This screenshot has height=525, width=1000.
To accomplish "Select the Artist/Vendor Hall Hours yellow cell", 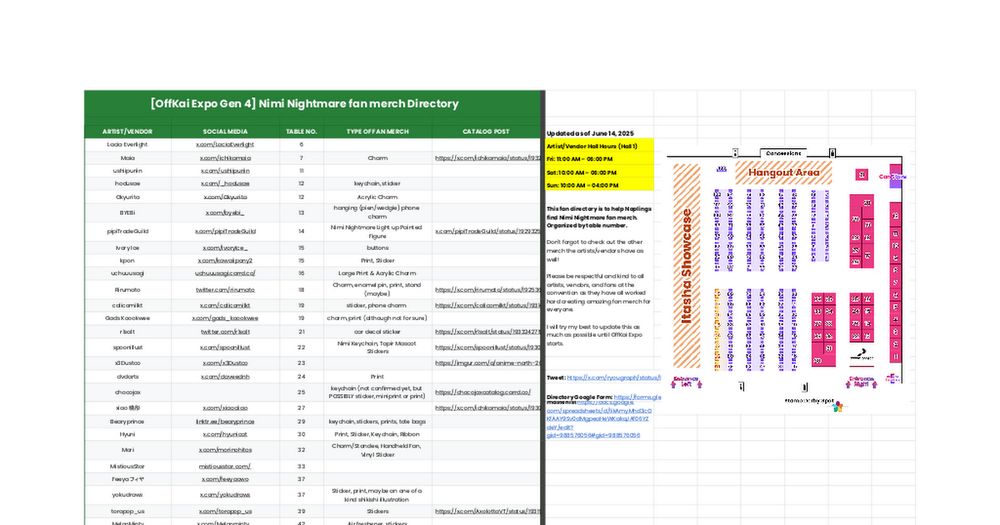I will (x=599, y=146).
